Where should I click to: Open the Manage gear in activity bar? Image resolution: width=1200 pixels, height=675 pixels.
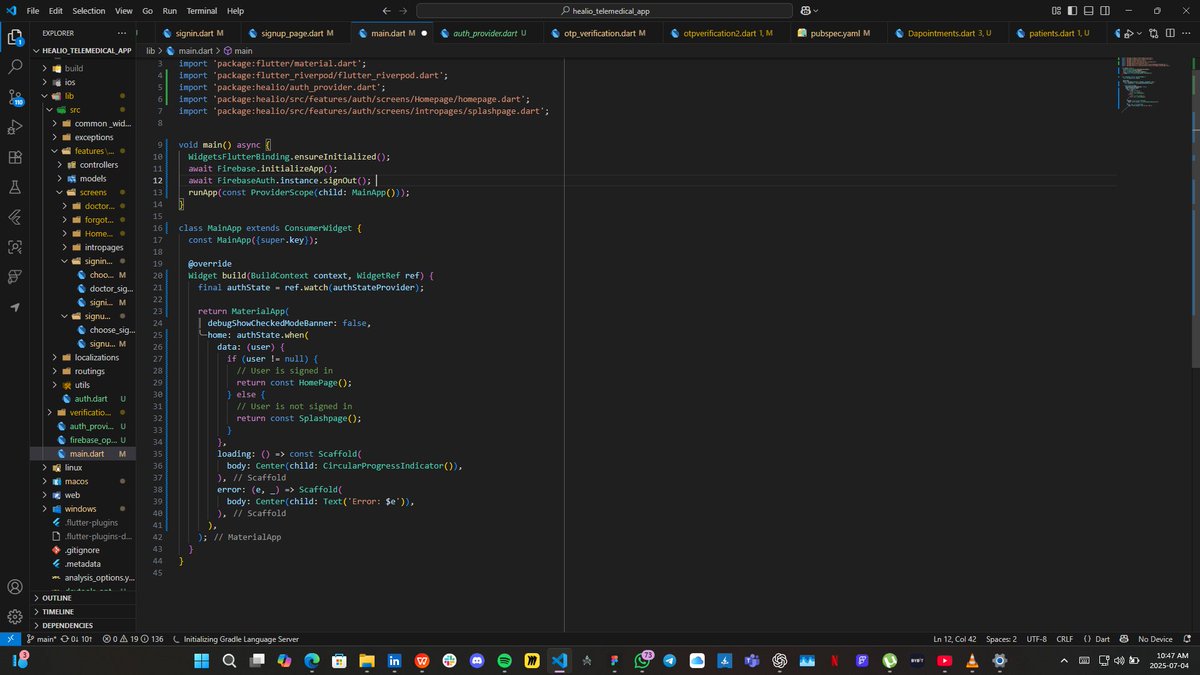pyautogui.click(x=15, y=617)
